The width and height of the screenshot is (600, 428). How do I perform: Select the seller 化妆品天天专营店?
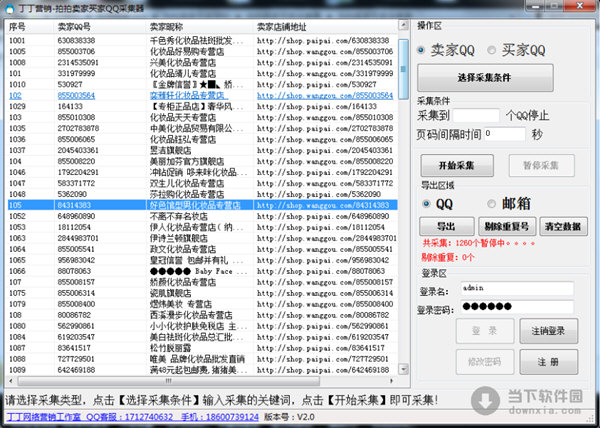[183, 118]
